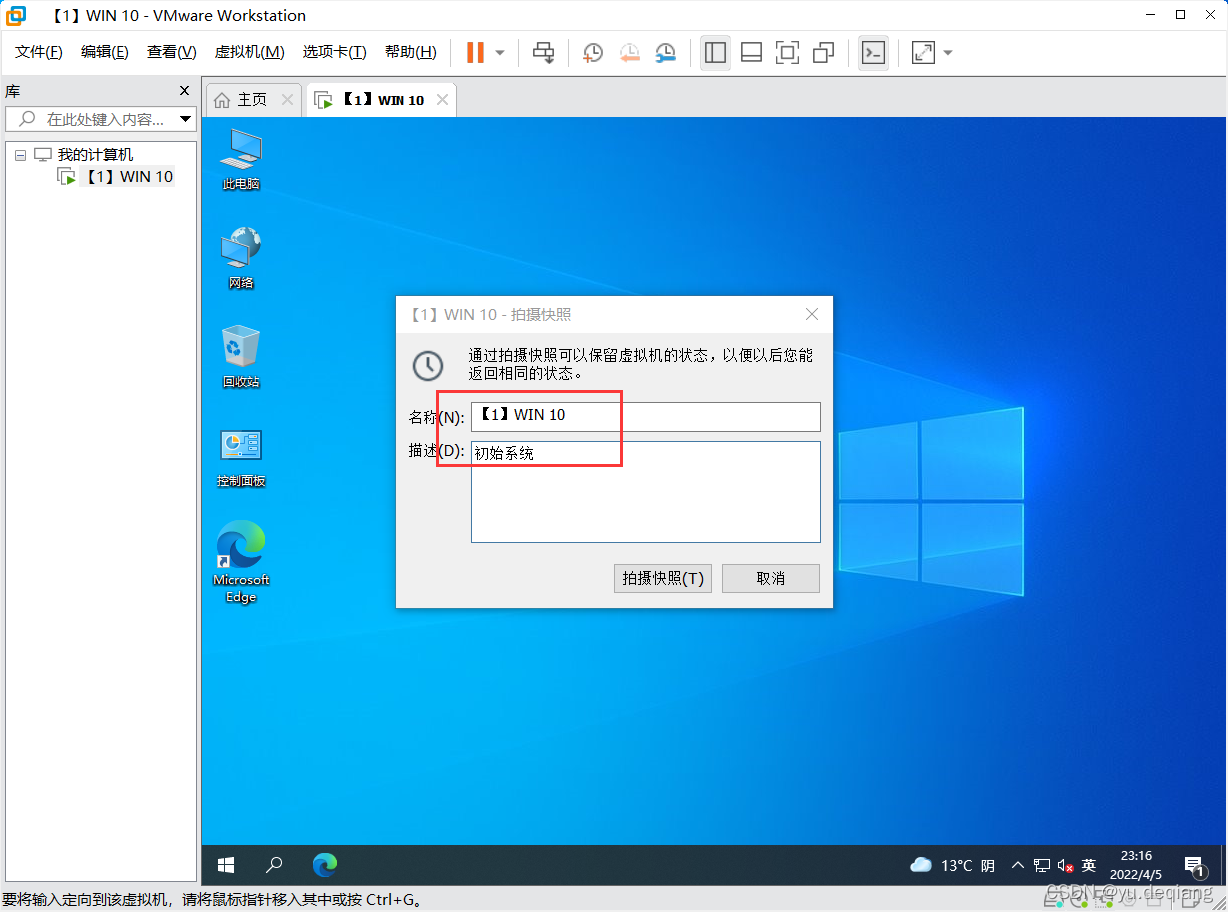The height and width of the screenshot is (912, 1228).
Task: Open the 编辑(E) menu
Action: click(x=105, y=52)
